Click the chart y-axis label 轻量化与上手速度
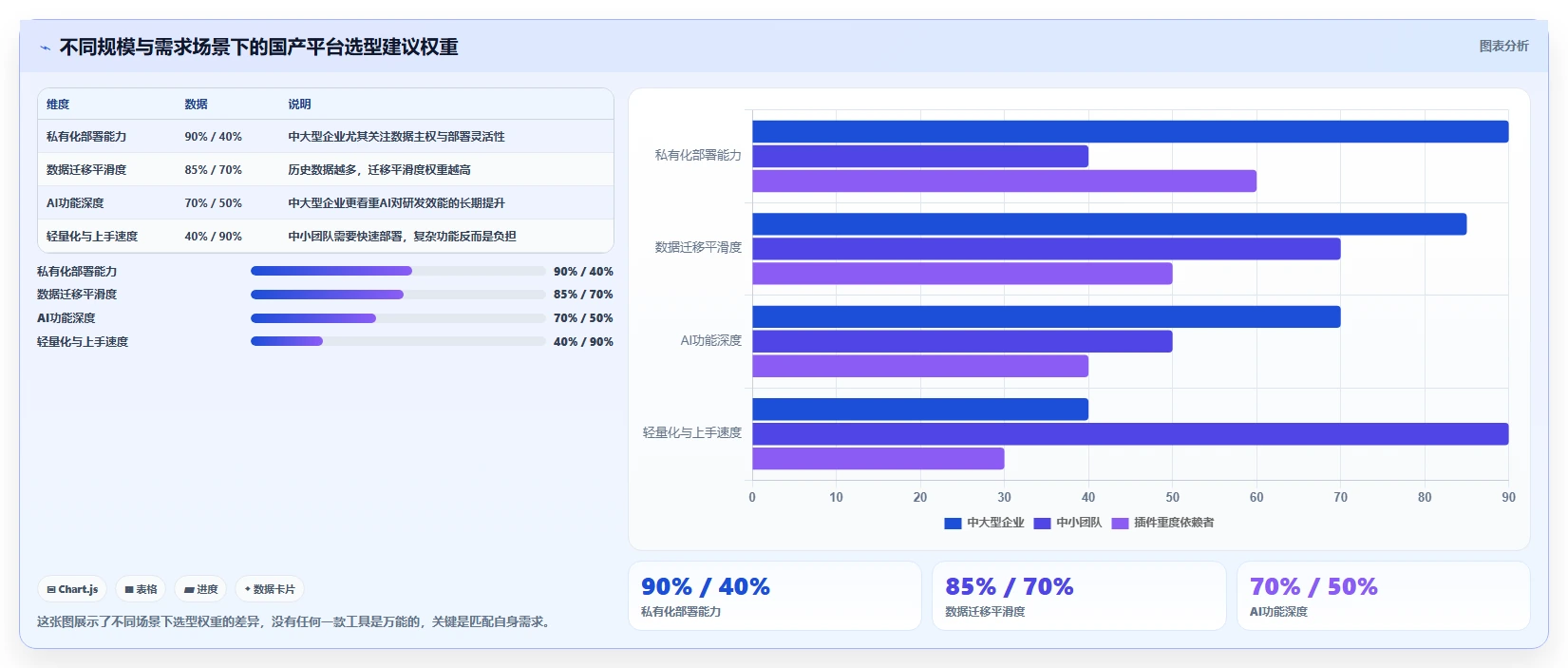This screenshot has width=1568, height=668. click(x=692, y=432)
